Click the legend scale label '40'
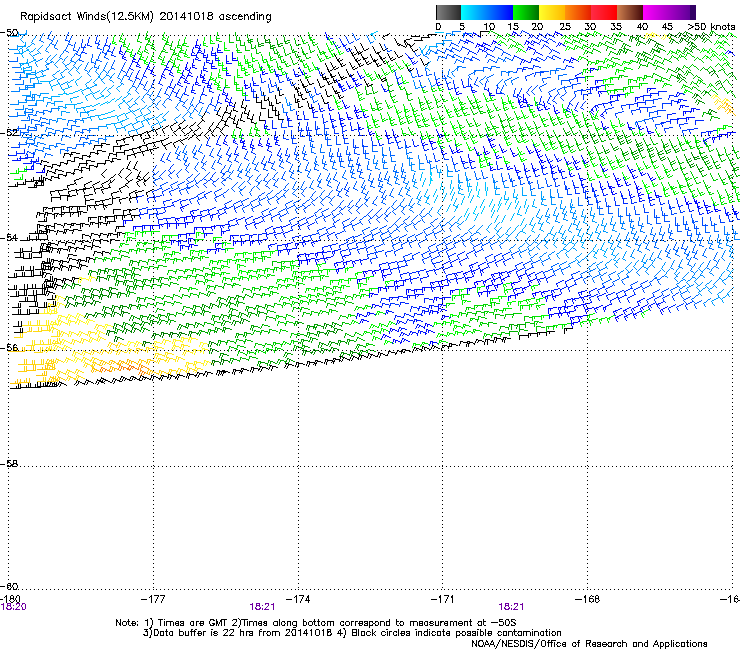 tap(642, 27)
